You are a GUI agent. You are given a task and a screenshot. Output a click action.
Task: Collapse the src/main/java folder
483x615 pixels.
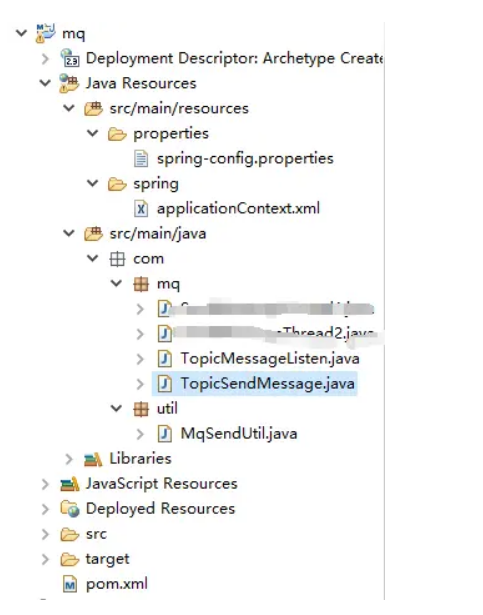(69, 233)
